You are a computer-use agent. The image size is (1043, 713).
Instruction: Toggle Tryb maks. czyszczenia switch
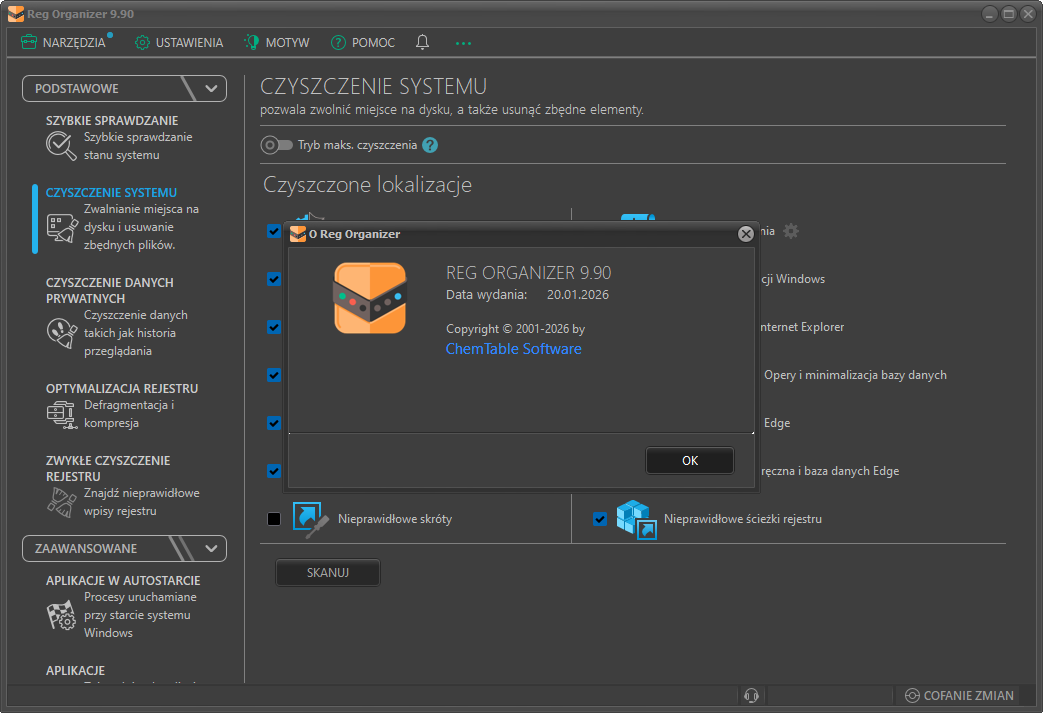pyautogui.click(x=276, y=145)
